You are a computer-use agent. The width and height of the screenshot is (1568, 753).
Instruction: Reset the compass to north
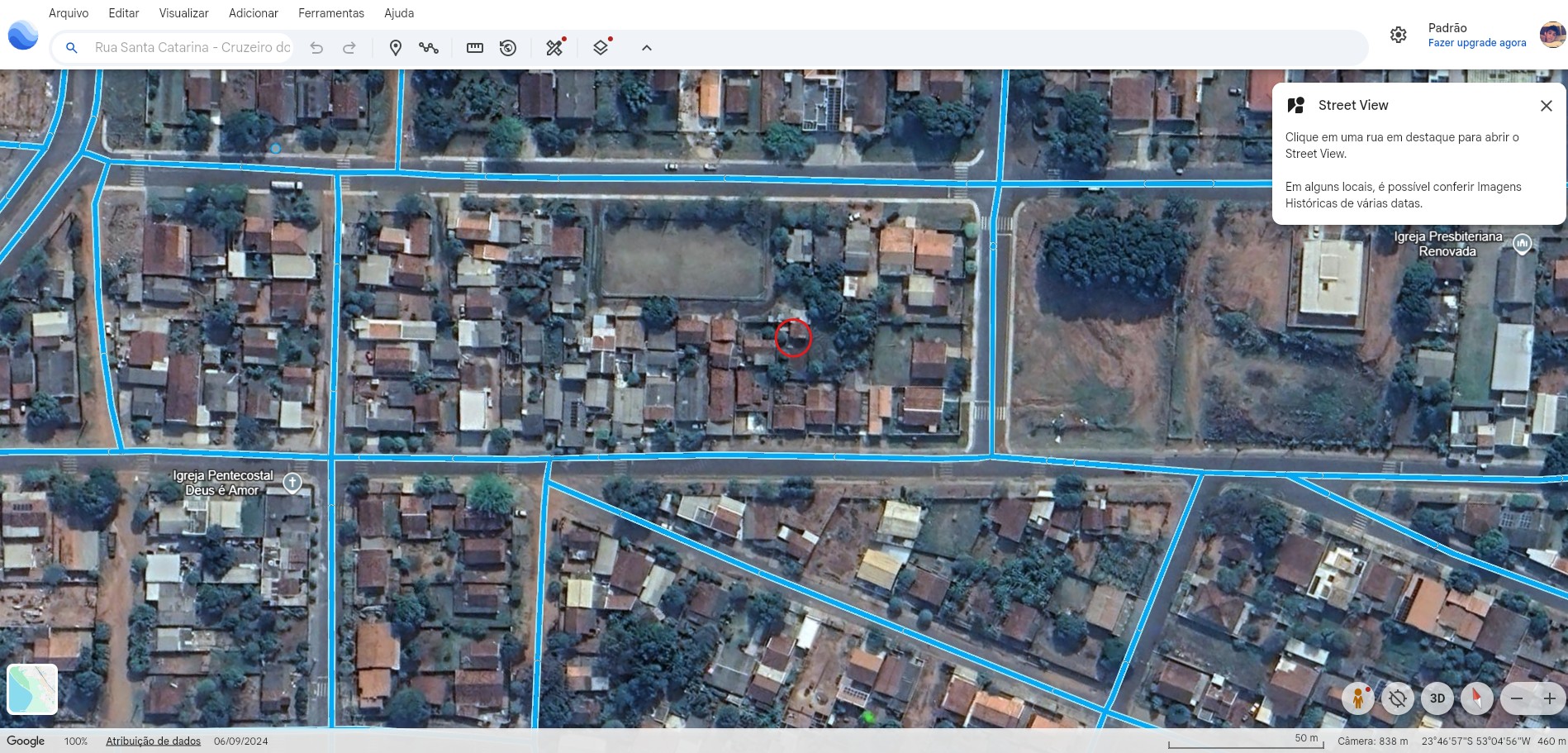[x=1477, y=698]
